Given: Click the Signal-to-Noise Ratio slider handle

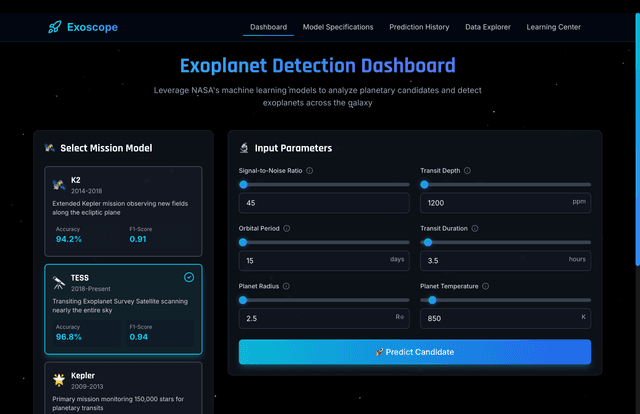Looking at the screenshot, I should click(x=243, y=185).
